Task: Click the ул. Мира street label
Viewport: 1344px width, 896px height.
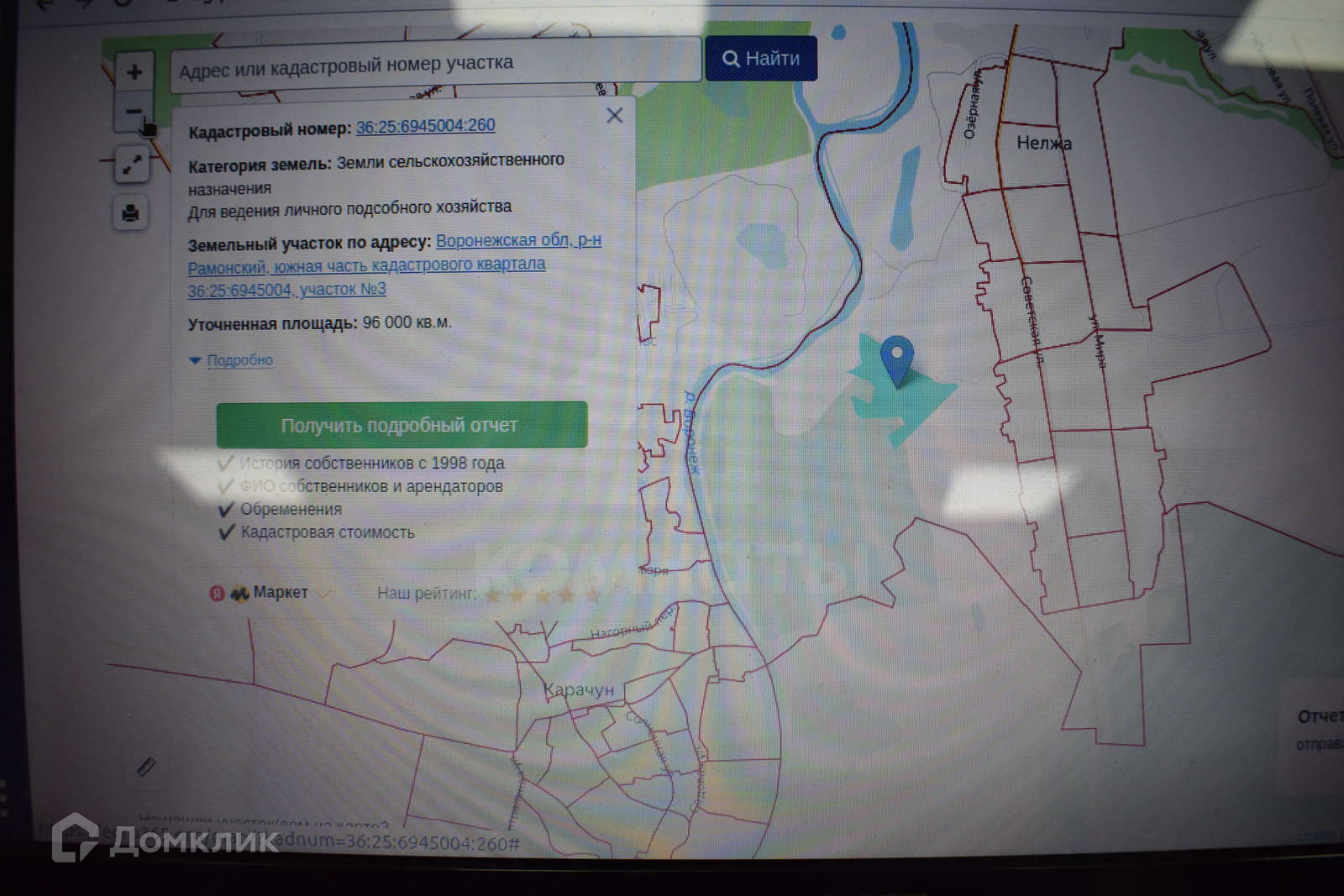Action: (1098, 341)
